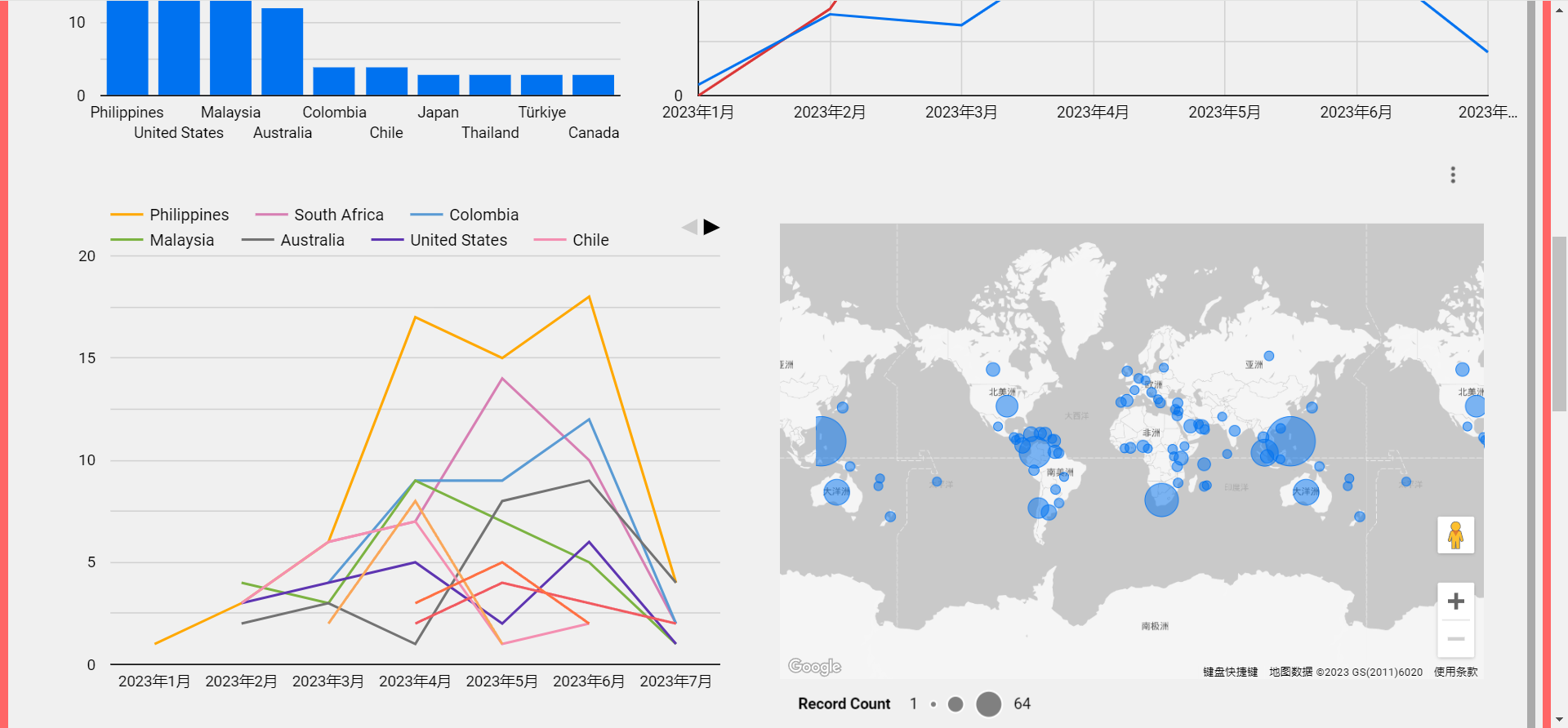Select the Australia bar in bar chart
The width and height of the screenshot is (1568, 728).
tap(283, 51)
